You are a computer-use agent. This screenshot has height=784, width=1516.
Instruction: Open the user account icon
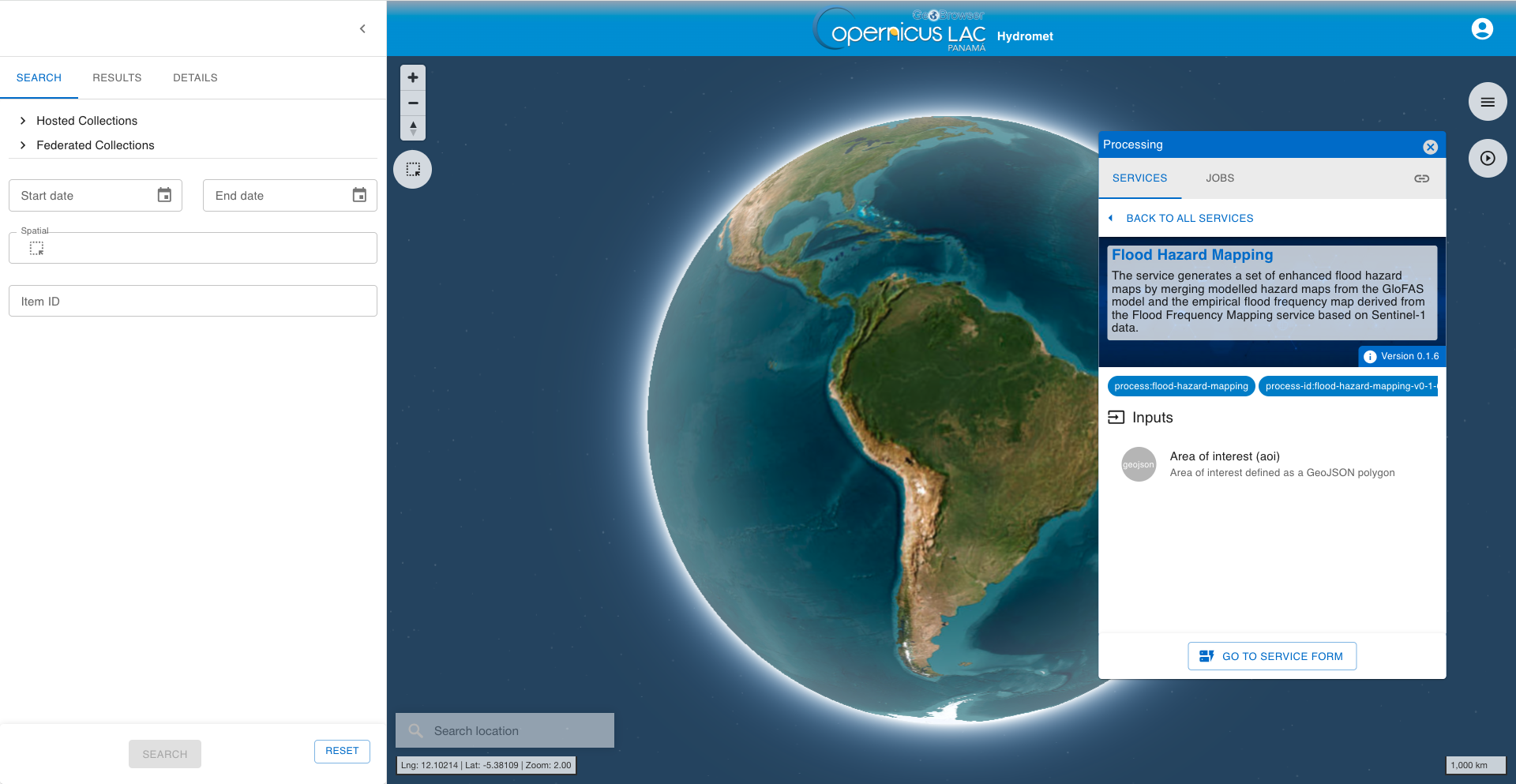1482,29
